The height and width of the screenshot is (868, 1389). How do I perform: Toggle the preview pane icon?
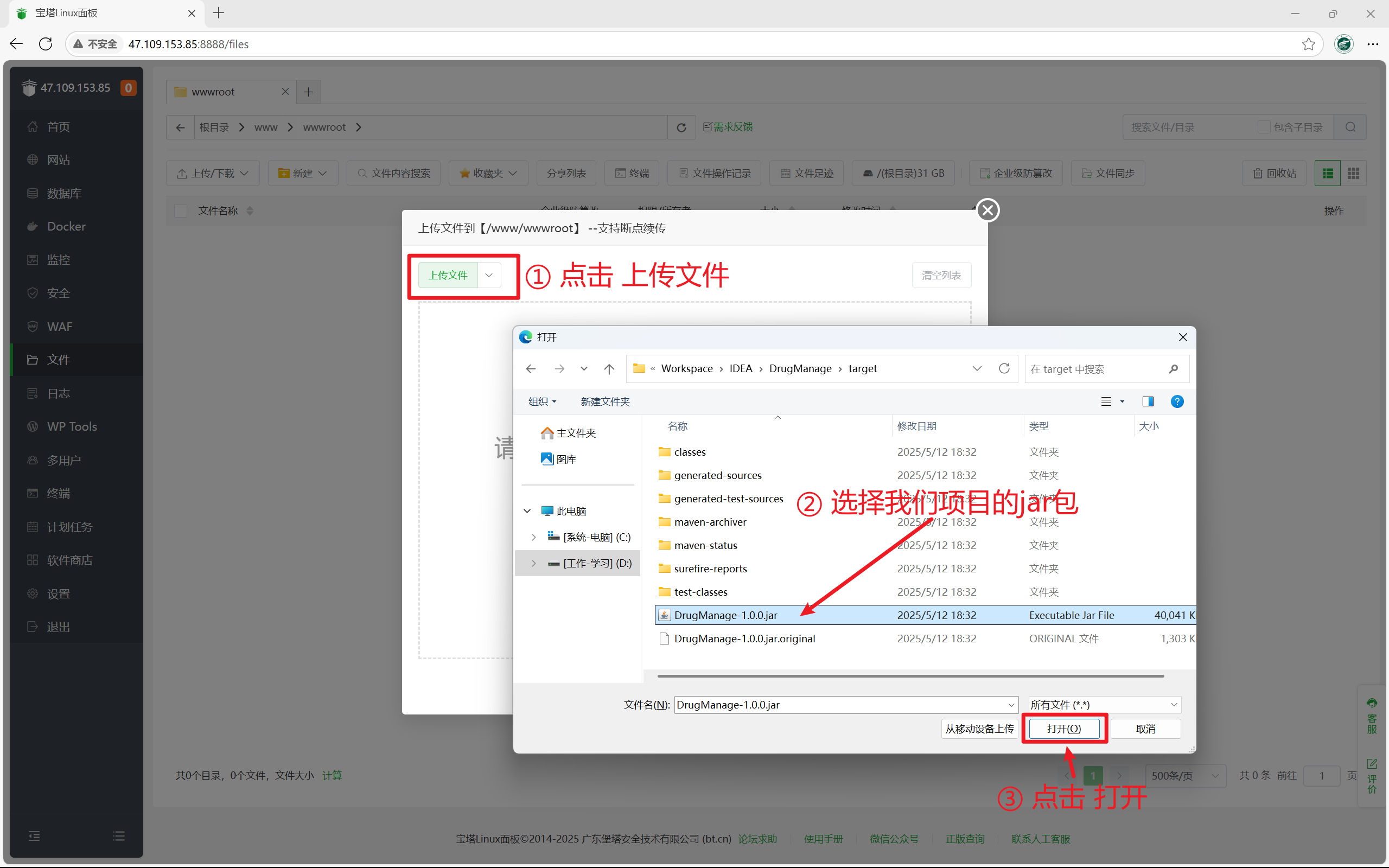coord(1148,401)
